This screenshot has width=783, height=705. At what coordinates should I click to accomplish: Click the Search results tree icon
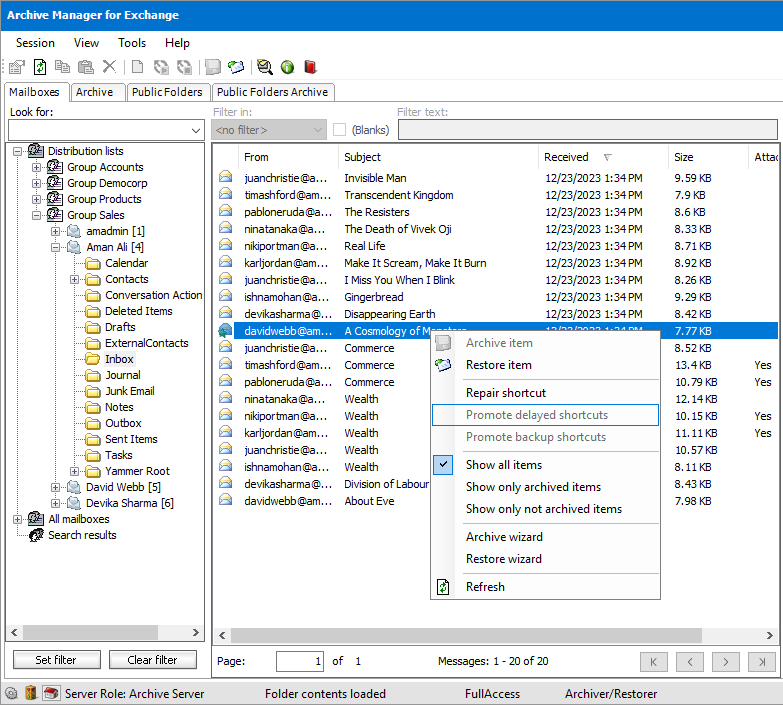(x=36, y=535)
